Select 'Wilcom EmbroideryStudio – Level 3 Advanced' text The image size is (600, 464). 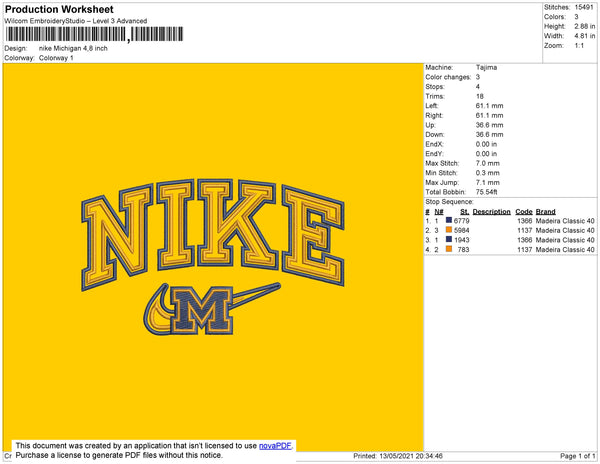click(x=76, y=21)
